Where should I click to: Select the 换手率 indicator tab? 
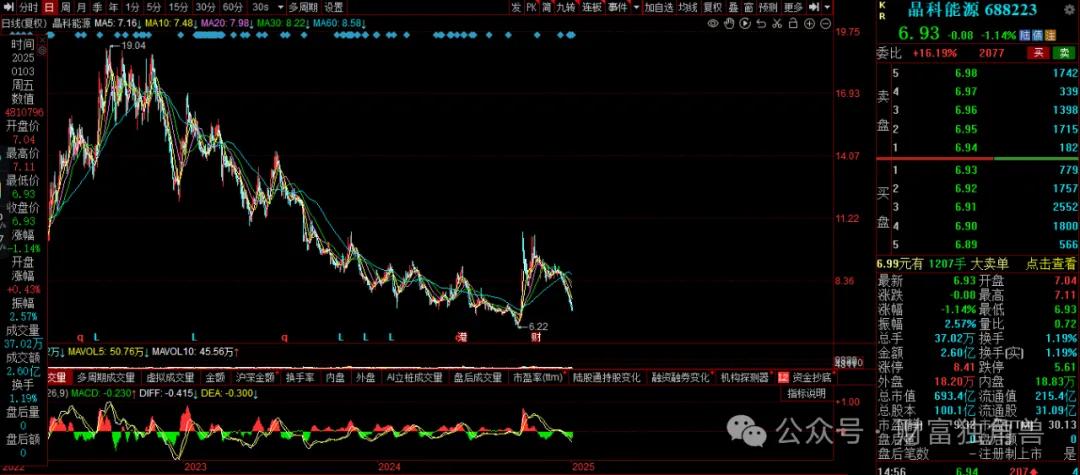point(300,377)
